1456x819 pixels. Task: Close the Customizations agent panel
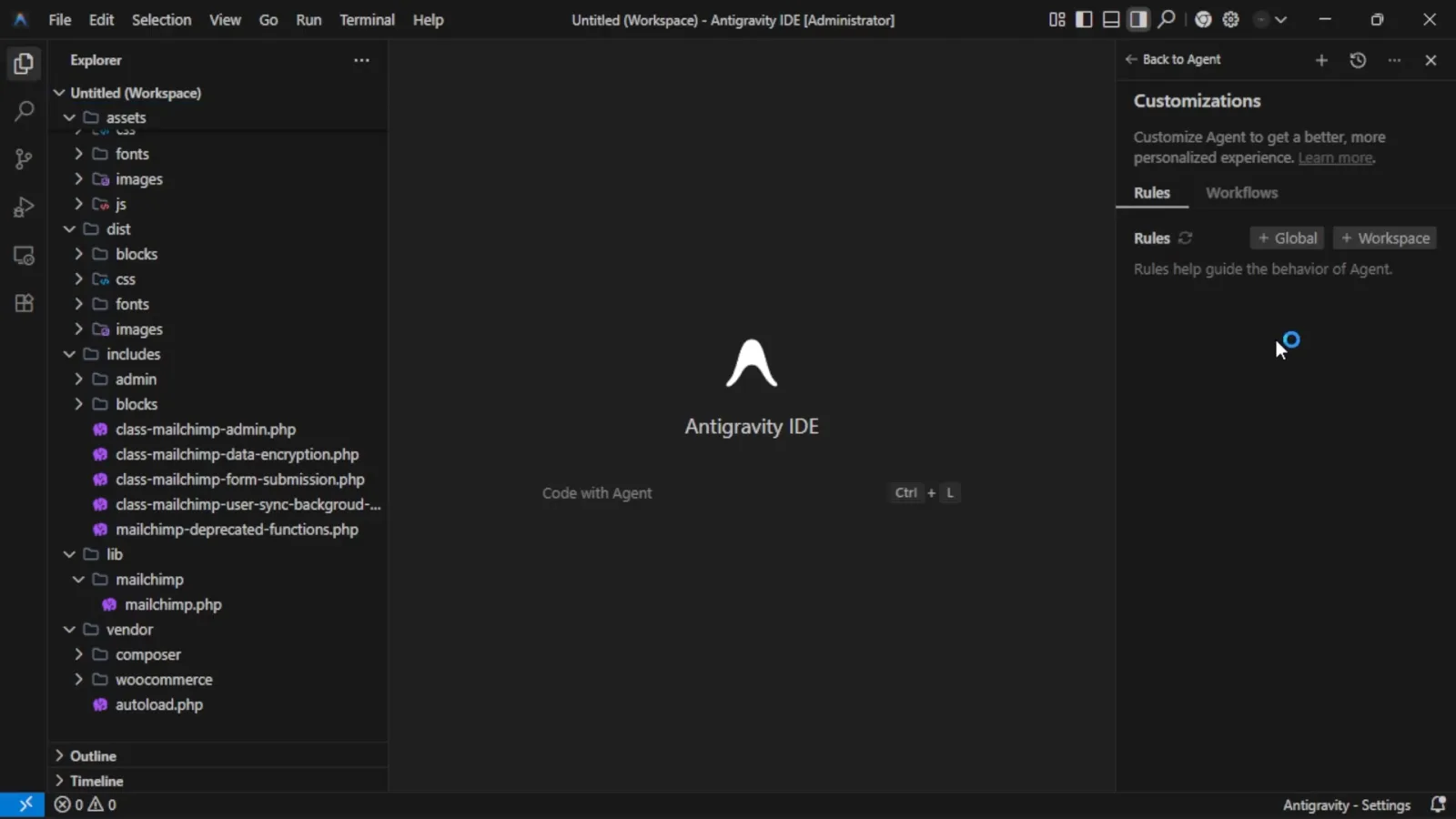tap(1431, 60)
